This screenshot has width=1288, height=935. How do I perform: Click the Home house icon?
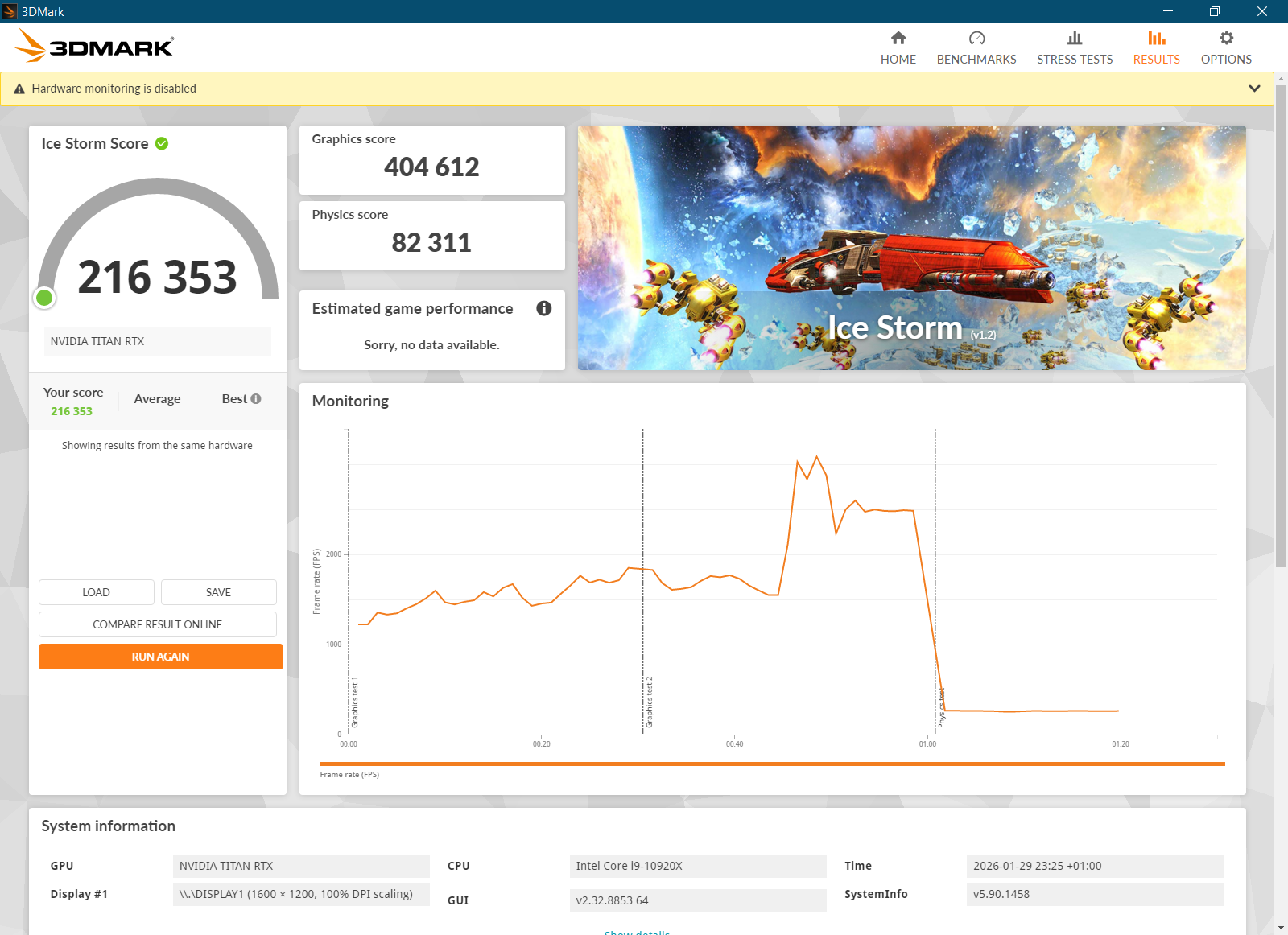point(898,38)
